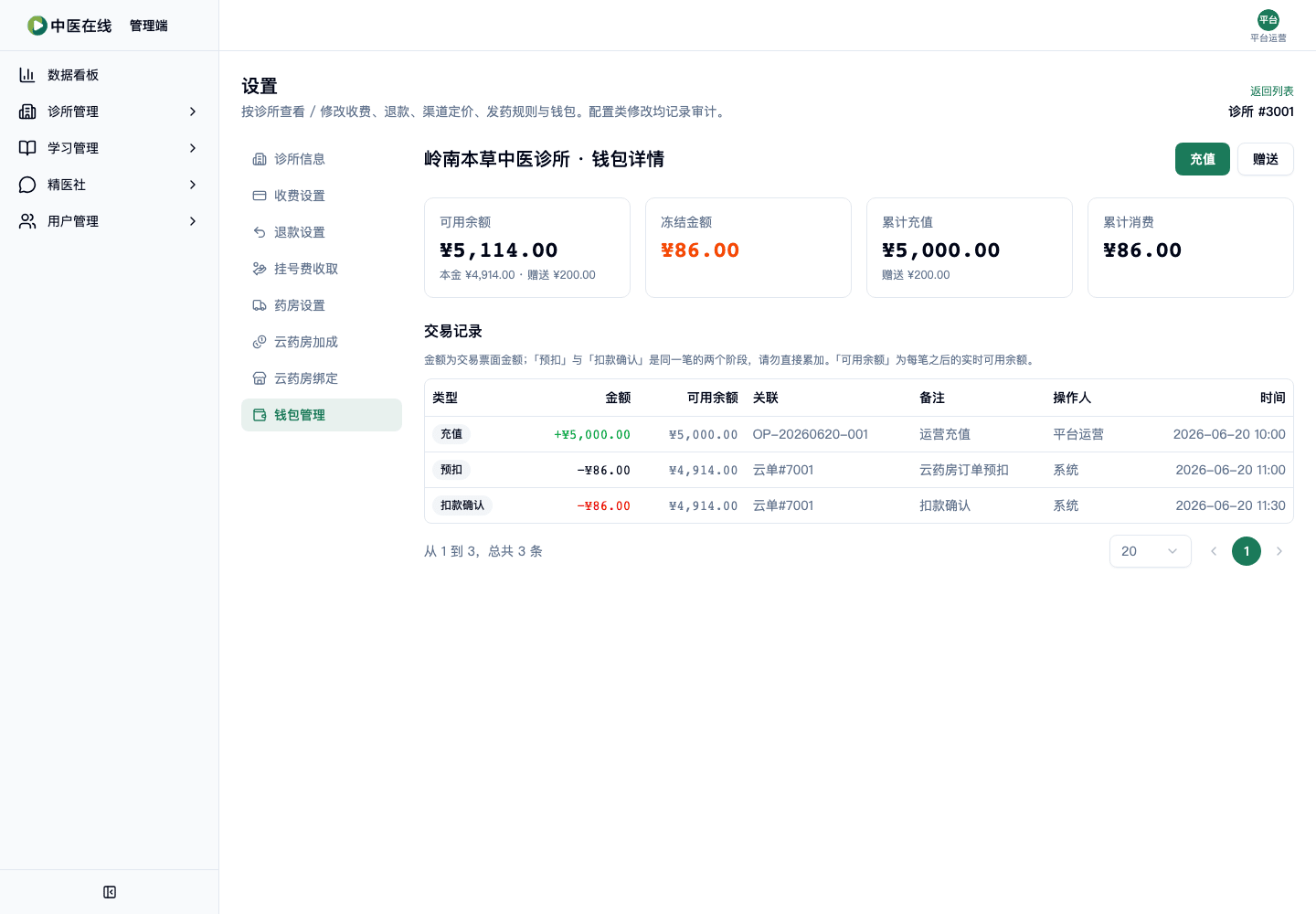This screenshot has width=1316, height=914.
Task: Click the 2026-06-20 10:00 time cell
Action: click(1229, 434)
